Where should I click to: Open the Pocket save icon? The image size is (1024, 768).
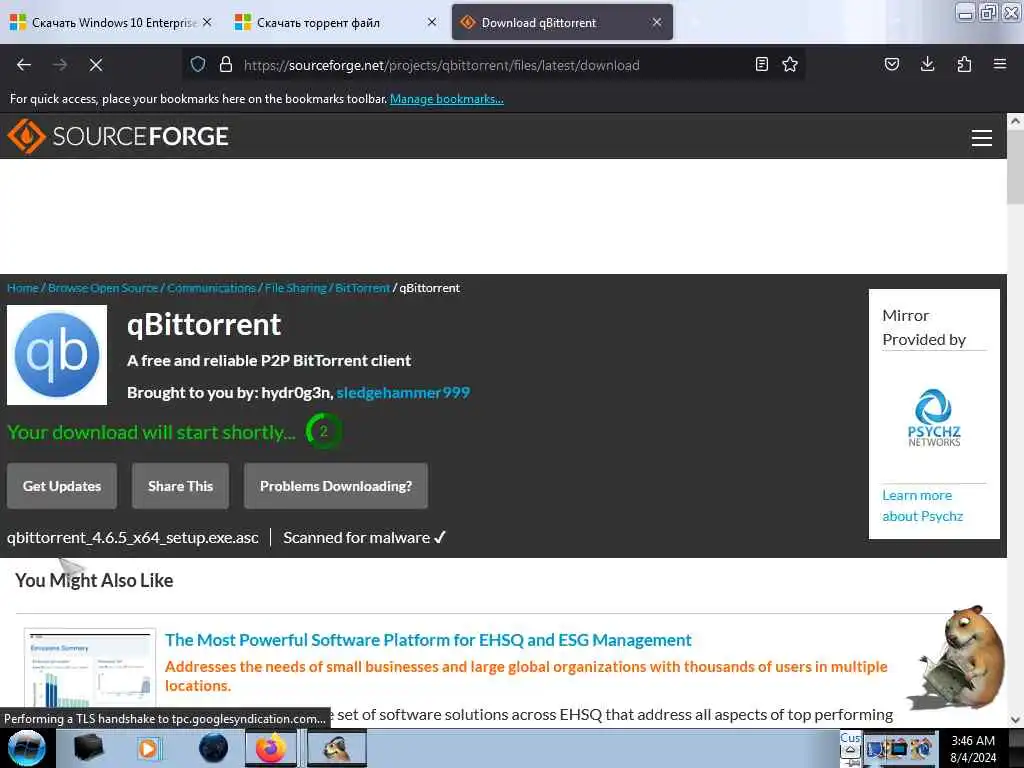(x=891, y=64)
